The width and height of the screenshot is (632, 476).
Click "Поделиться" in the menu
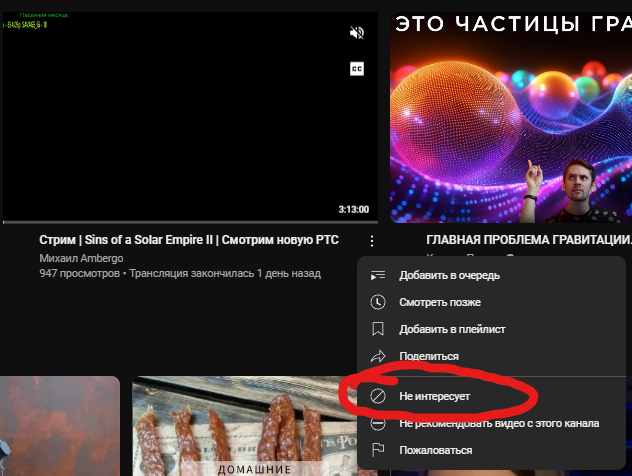[491, 356]
